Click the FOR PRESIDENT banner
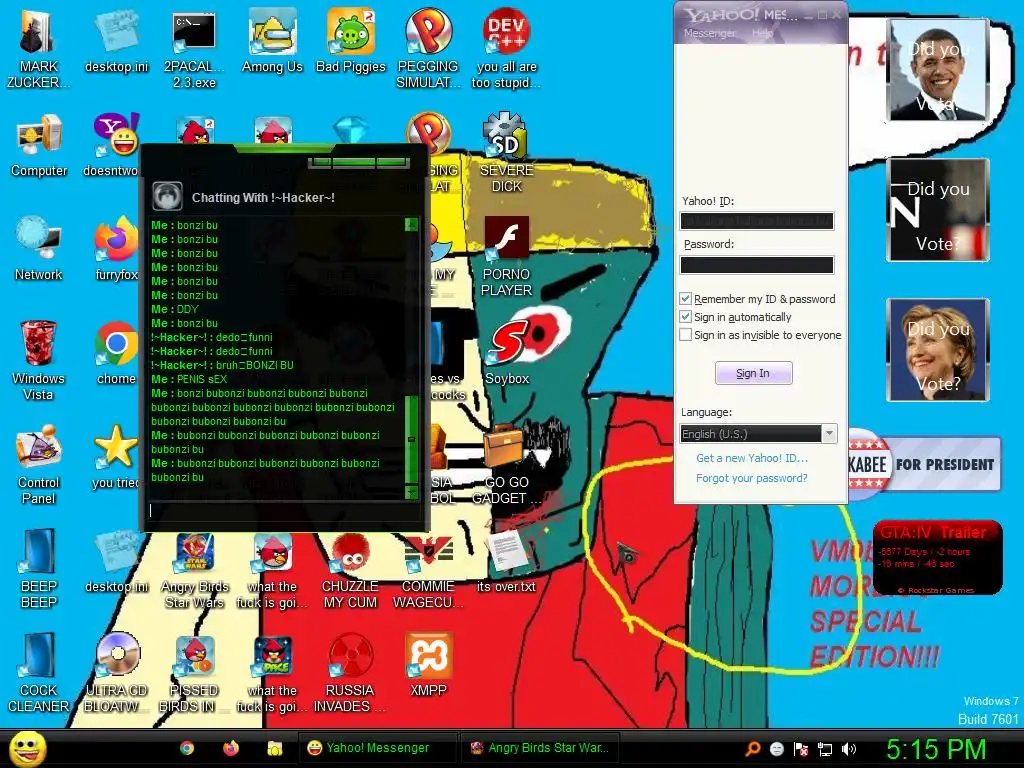This screenshot has height=768, width=1024. (925, 464)
